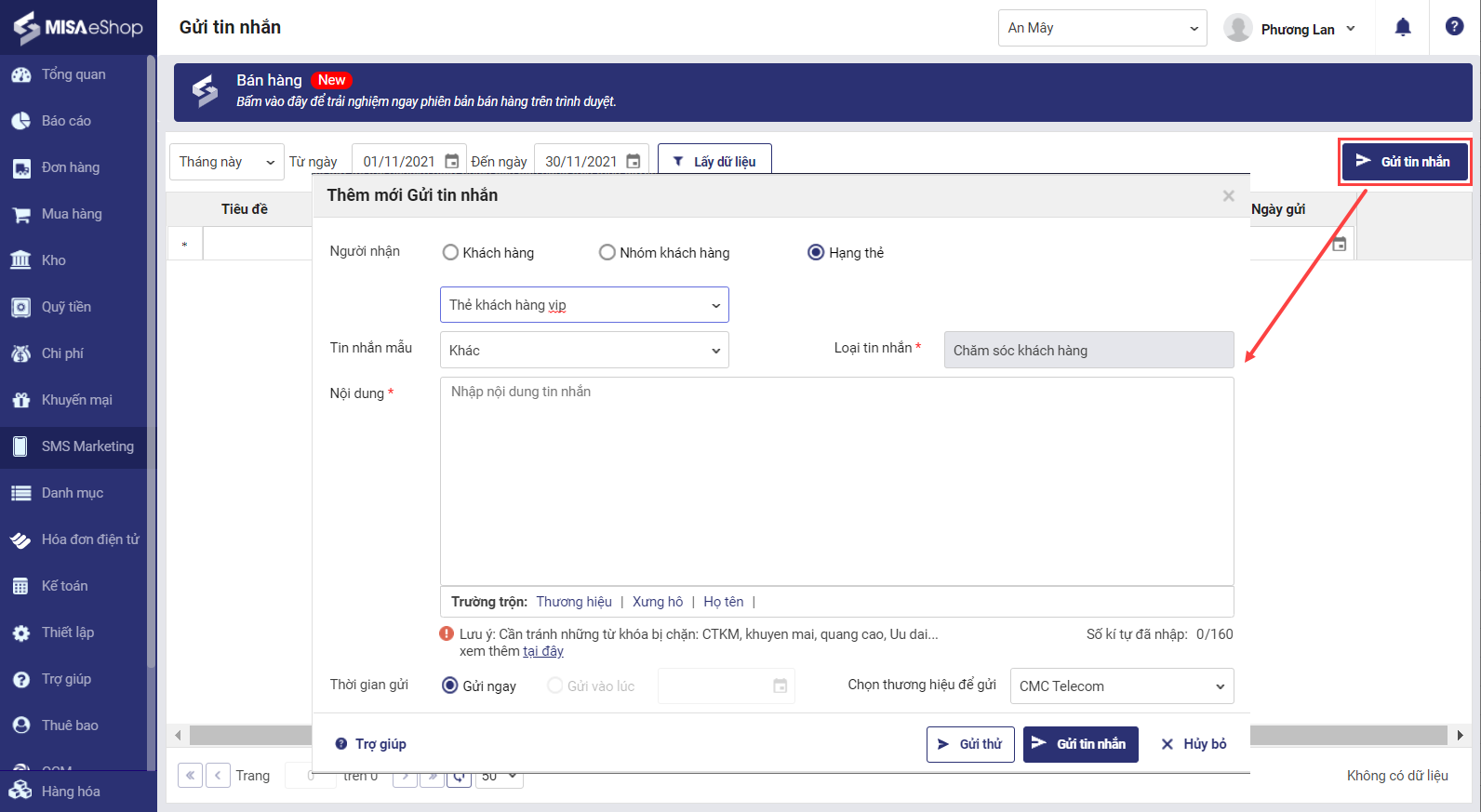Viewport: 1481px width, 812px height.
Task: Choose the Gửi vào lúc radio option
Action: 555,686
